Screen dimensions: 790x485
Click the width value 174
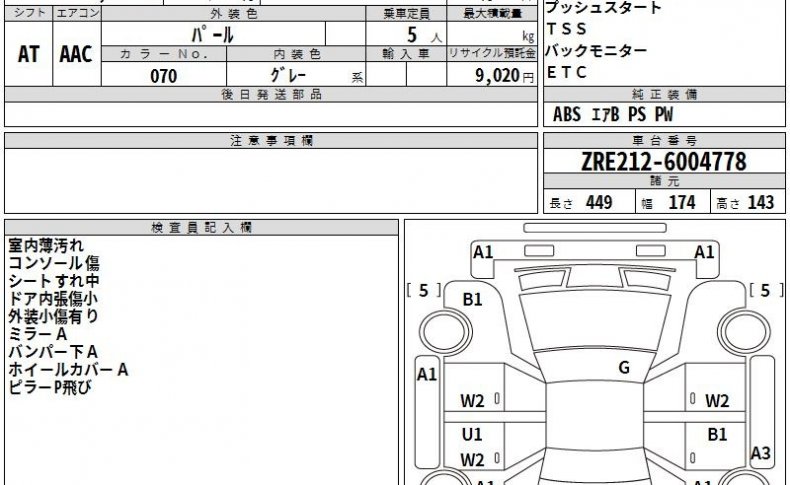coord(682,202)
